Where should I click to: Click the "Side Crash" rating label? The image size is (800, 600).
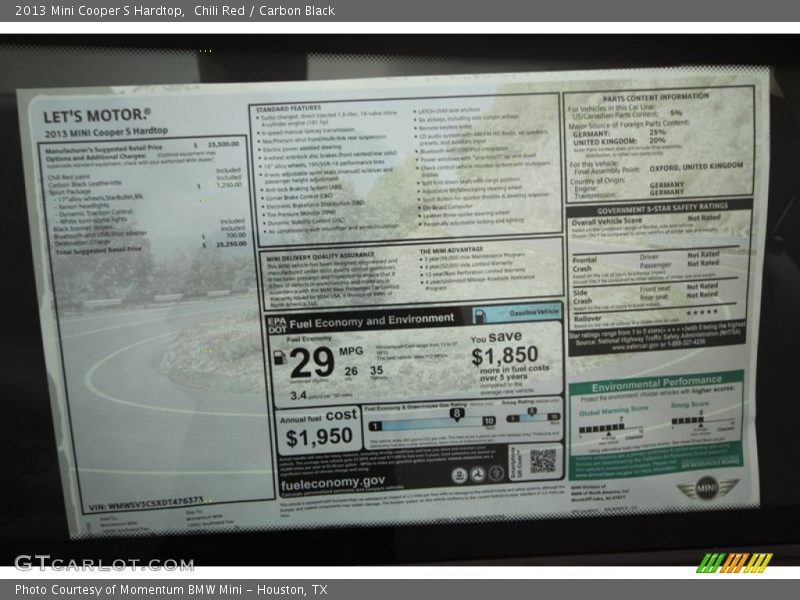[x=582, y=297]
